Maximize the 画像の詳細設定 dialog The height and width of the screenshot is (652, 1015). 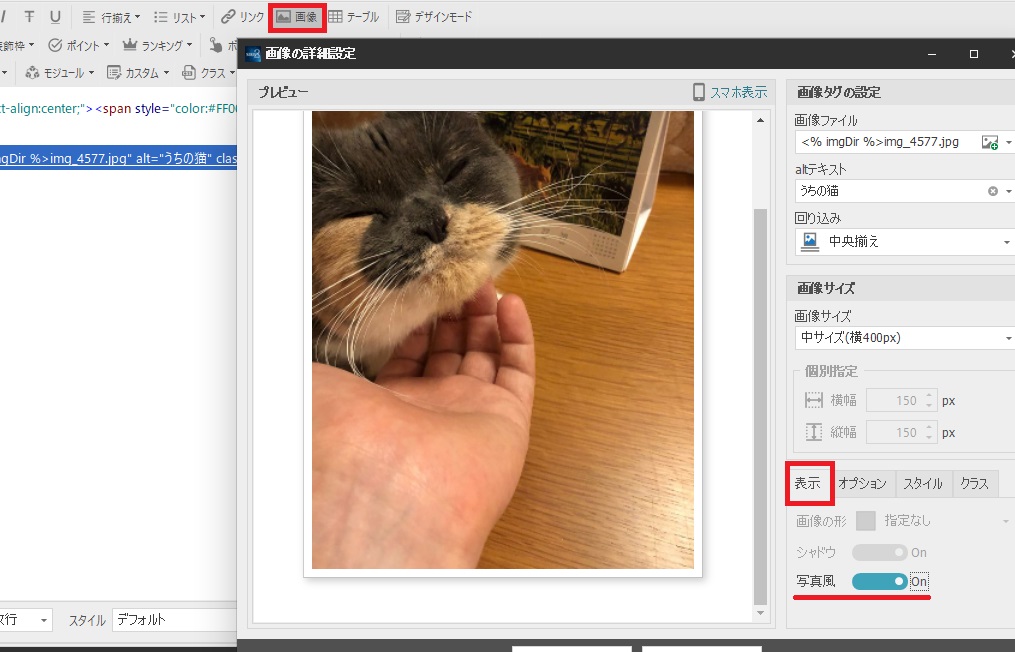point(974,54)
